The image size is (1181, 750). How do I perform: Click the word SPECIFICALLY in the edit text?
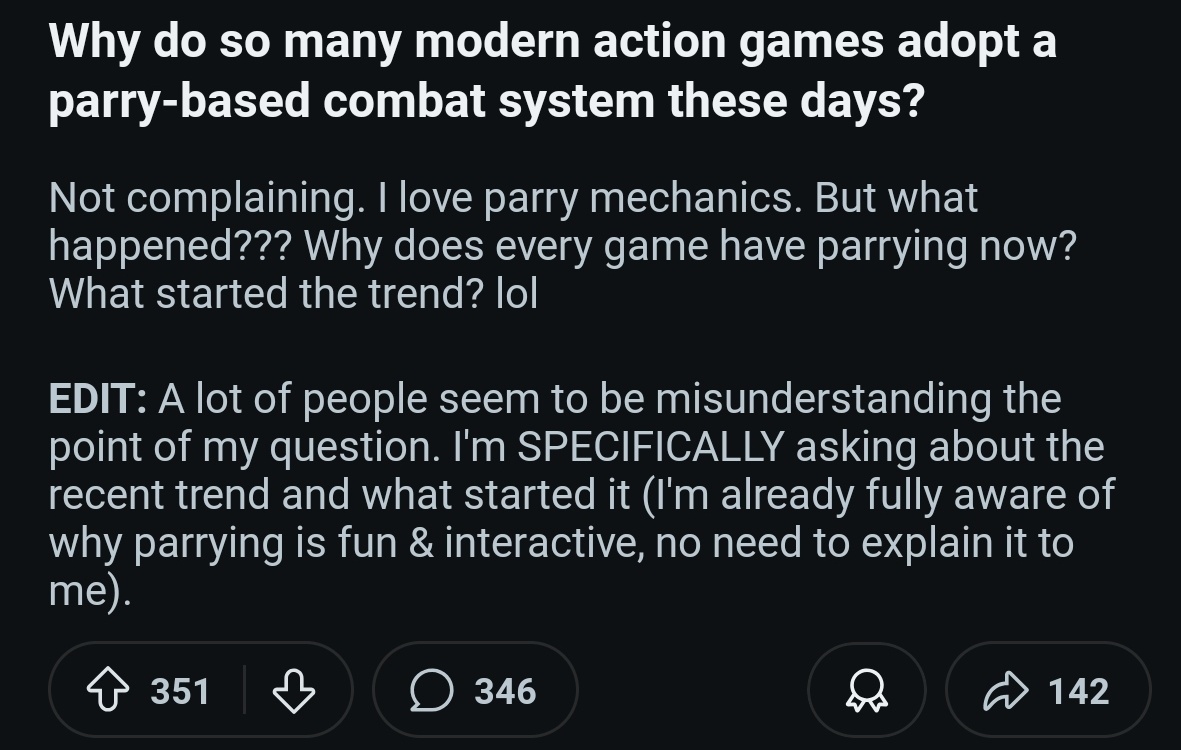point(651,447)
